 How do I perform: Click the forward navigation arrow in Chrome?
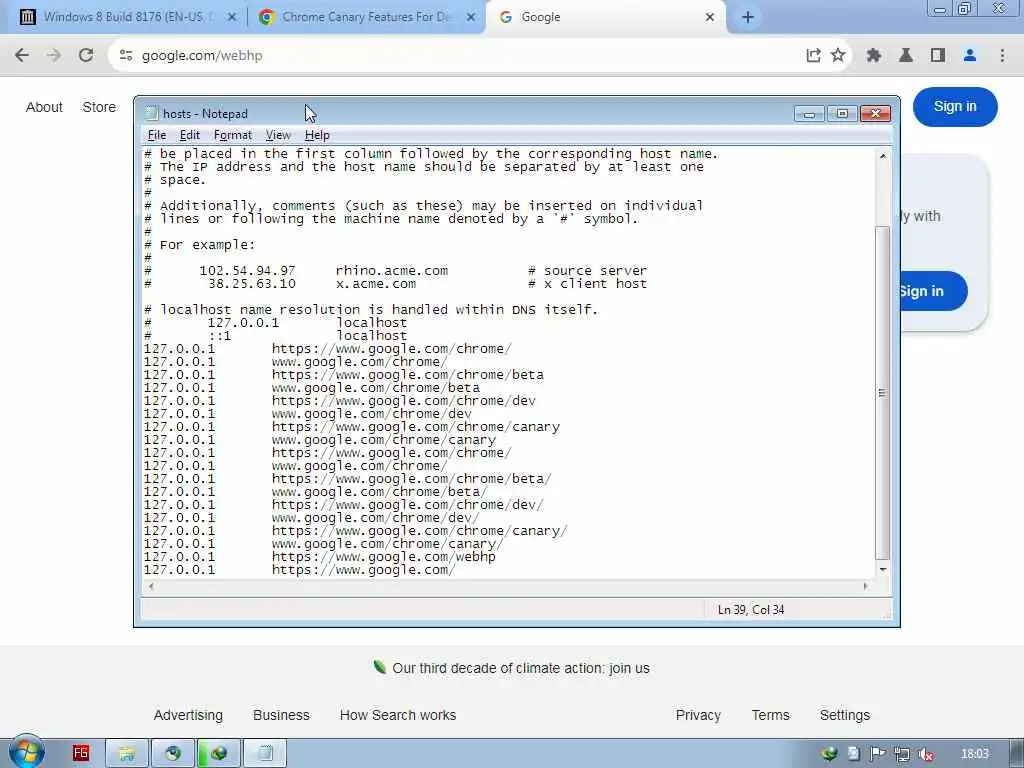click(x=54, y=56)
